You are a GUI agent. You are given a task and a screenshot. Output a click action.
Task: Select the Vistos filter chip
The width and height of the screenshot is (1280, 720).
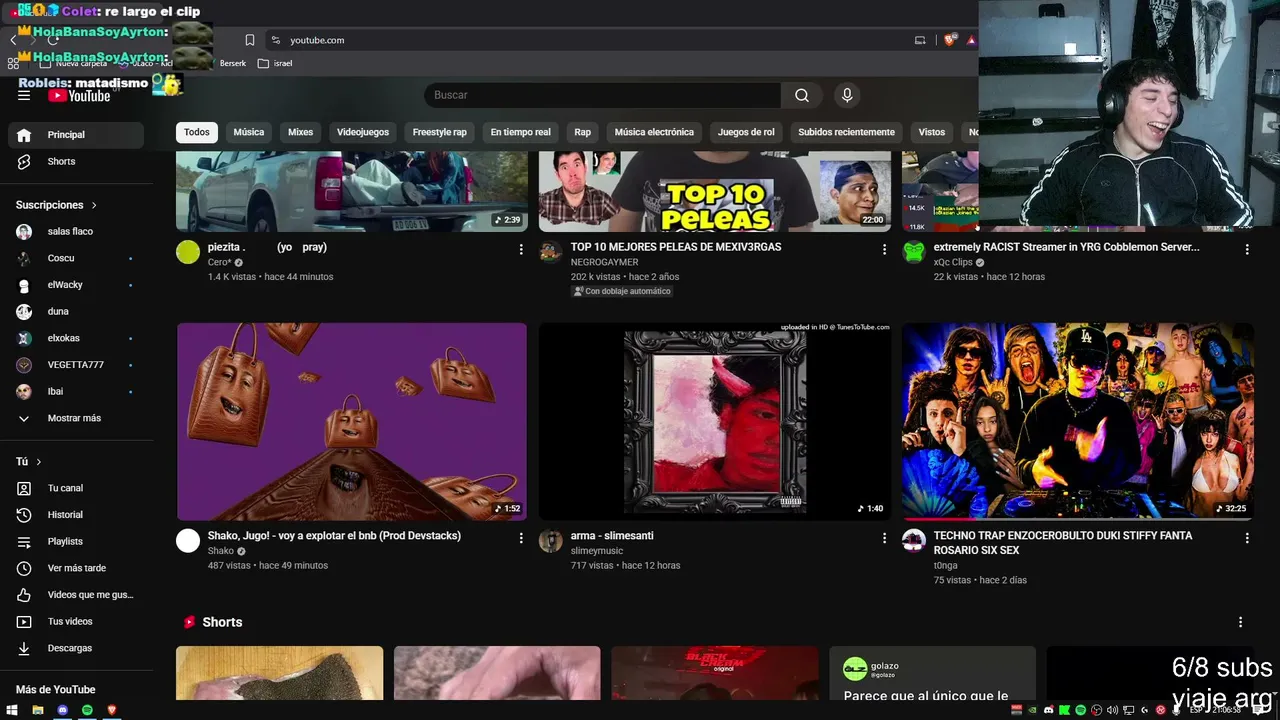pos(932,132)
